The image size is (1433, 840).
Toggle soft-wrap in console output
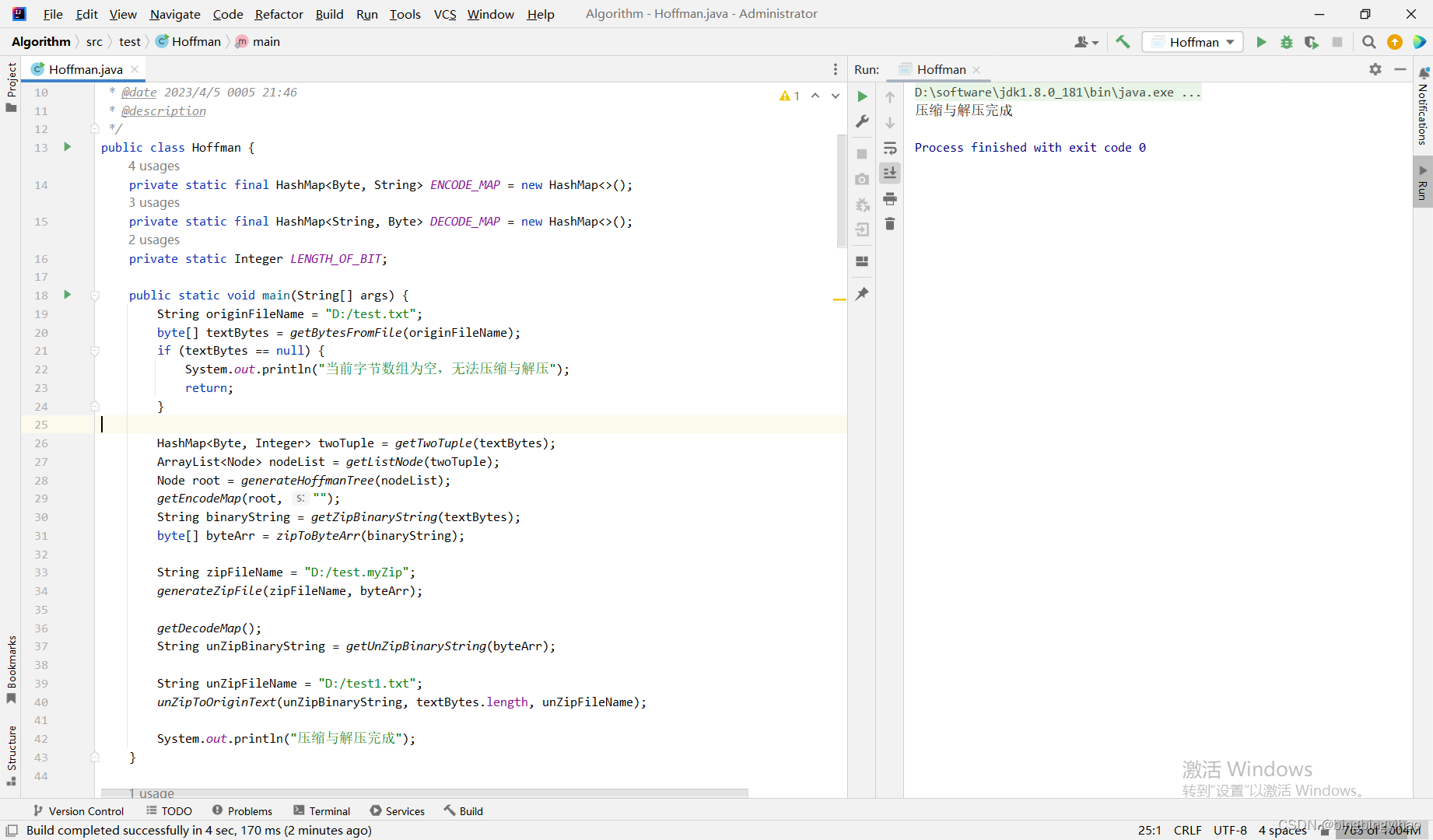[x=890, y=148]
